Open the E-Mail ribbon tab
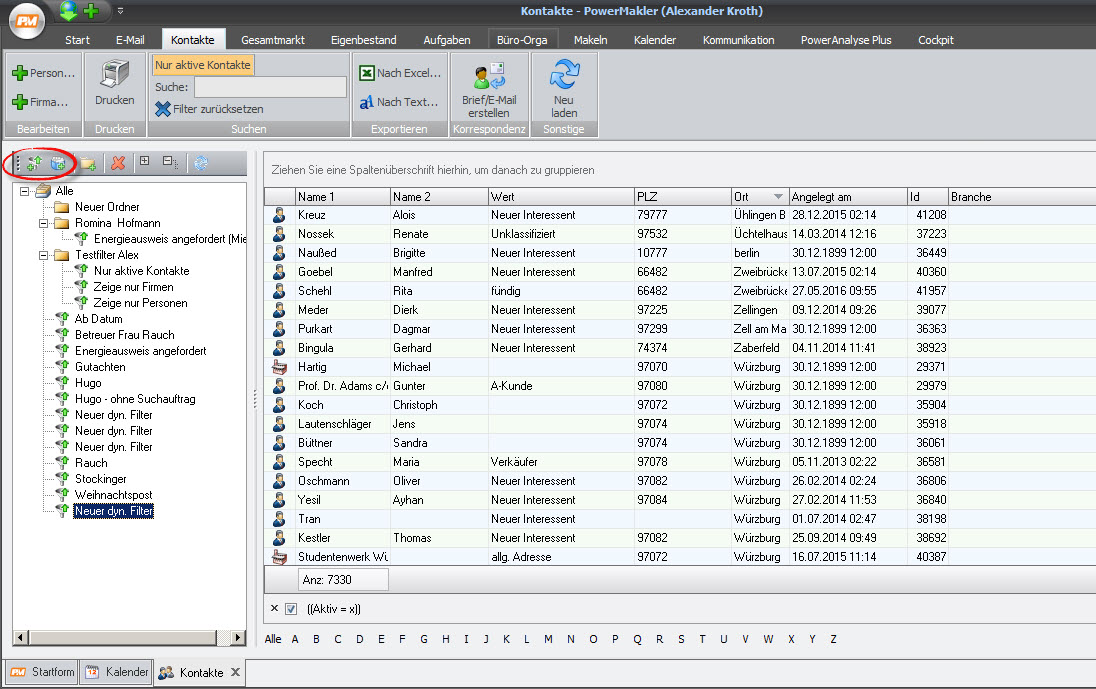 [x=130, y=40]
